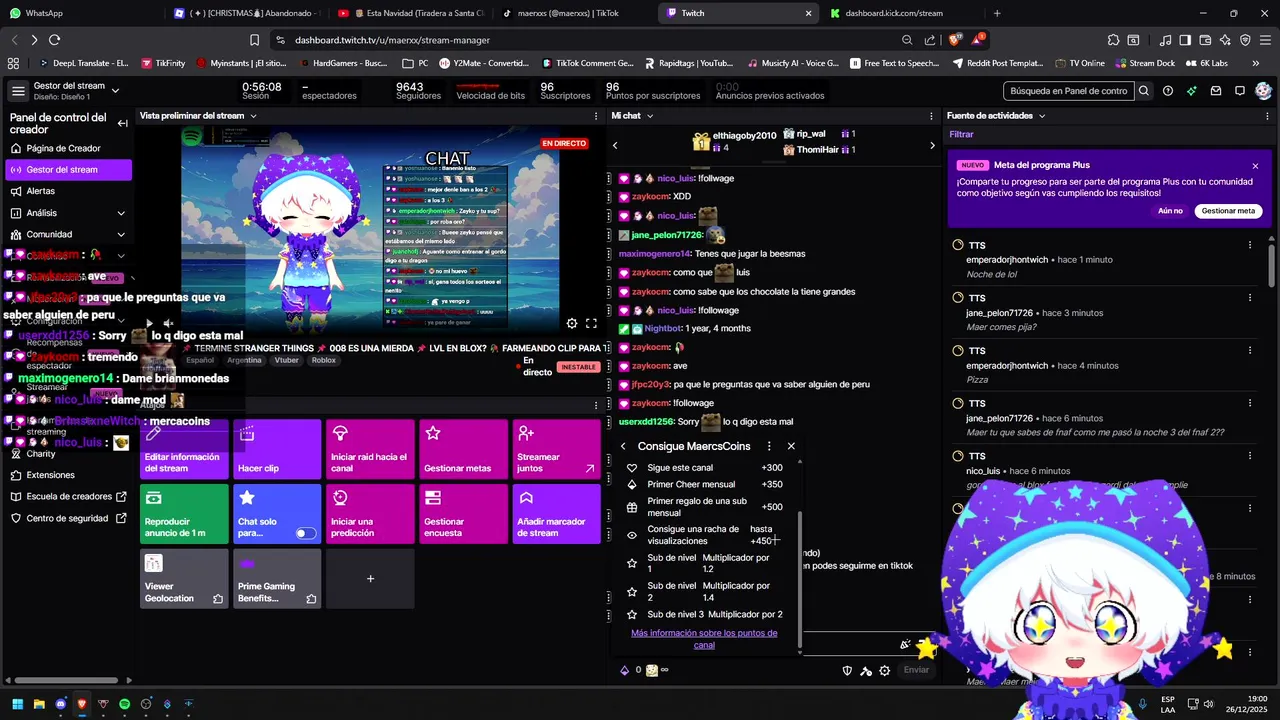The height and width of the screenshot is (720, 1280).
Task: Open the dashboard hamburger menu icon
Action: point(18,91)
